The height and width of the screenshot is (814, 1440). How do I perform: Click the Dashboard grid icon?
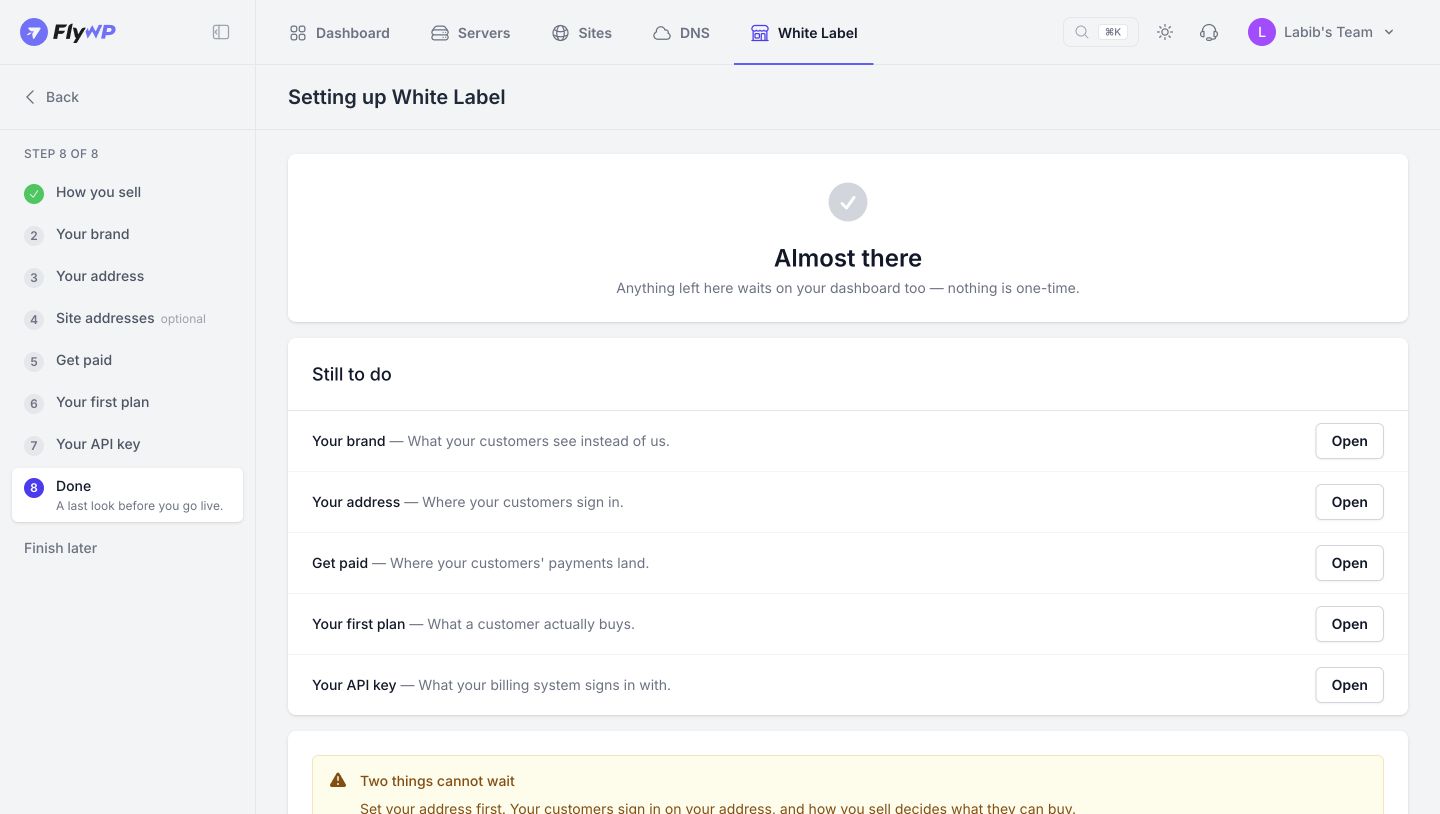coord(298,33)
